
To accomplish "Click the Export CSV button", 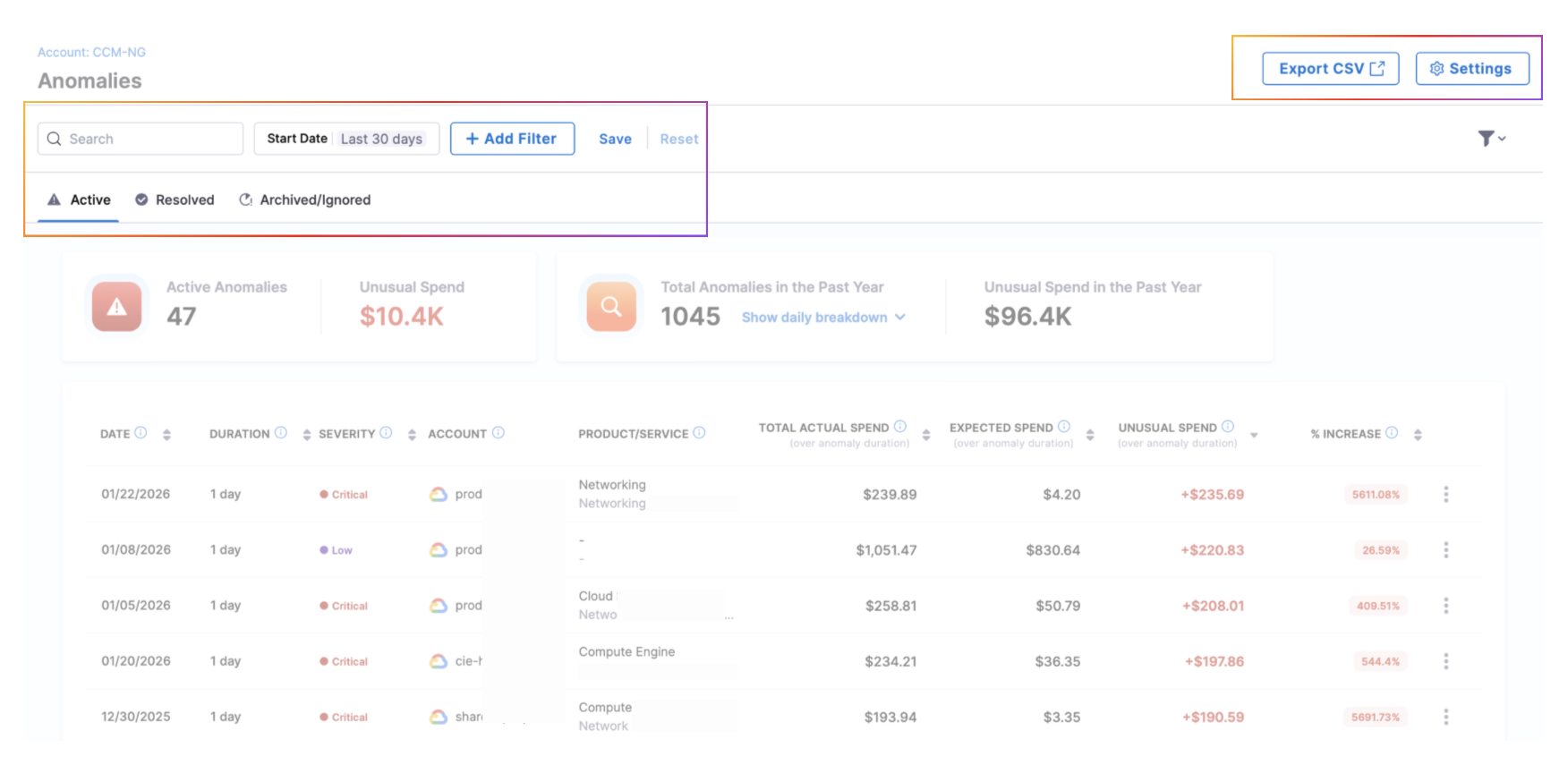I will coord(1330,69).
